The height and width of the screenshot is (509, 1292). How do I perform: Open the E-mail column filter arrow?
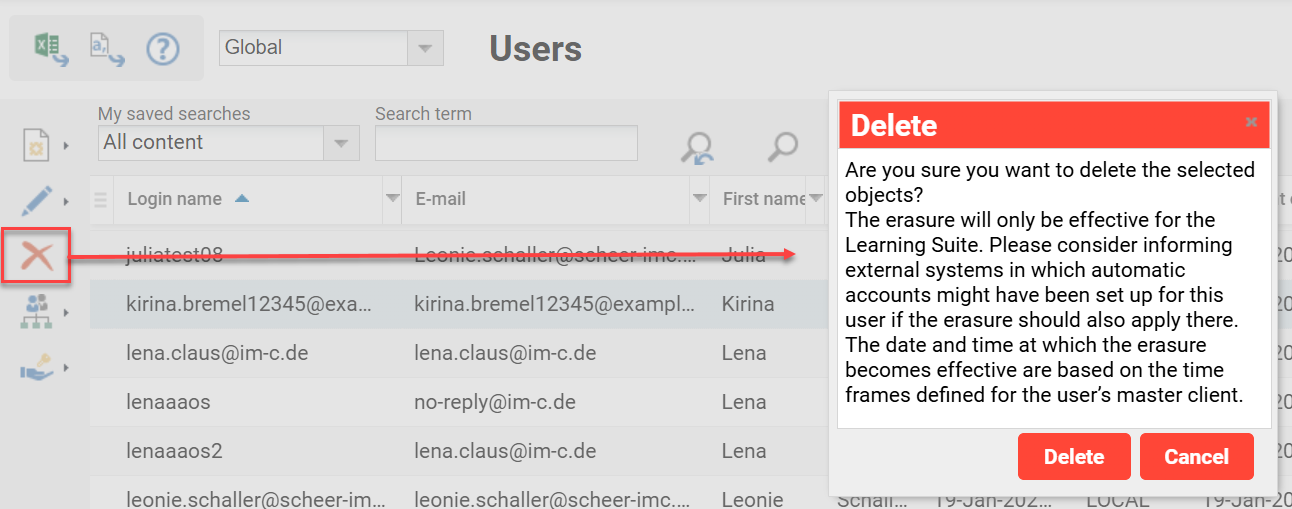tap(700, 199)
